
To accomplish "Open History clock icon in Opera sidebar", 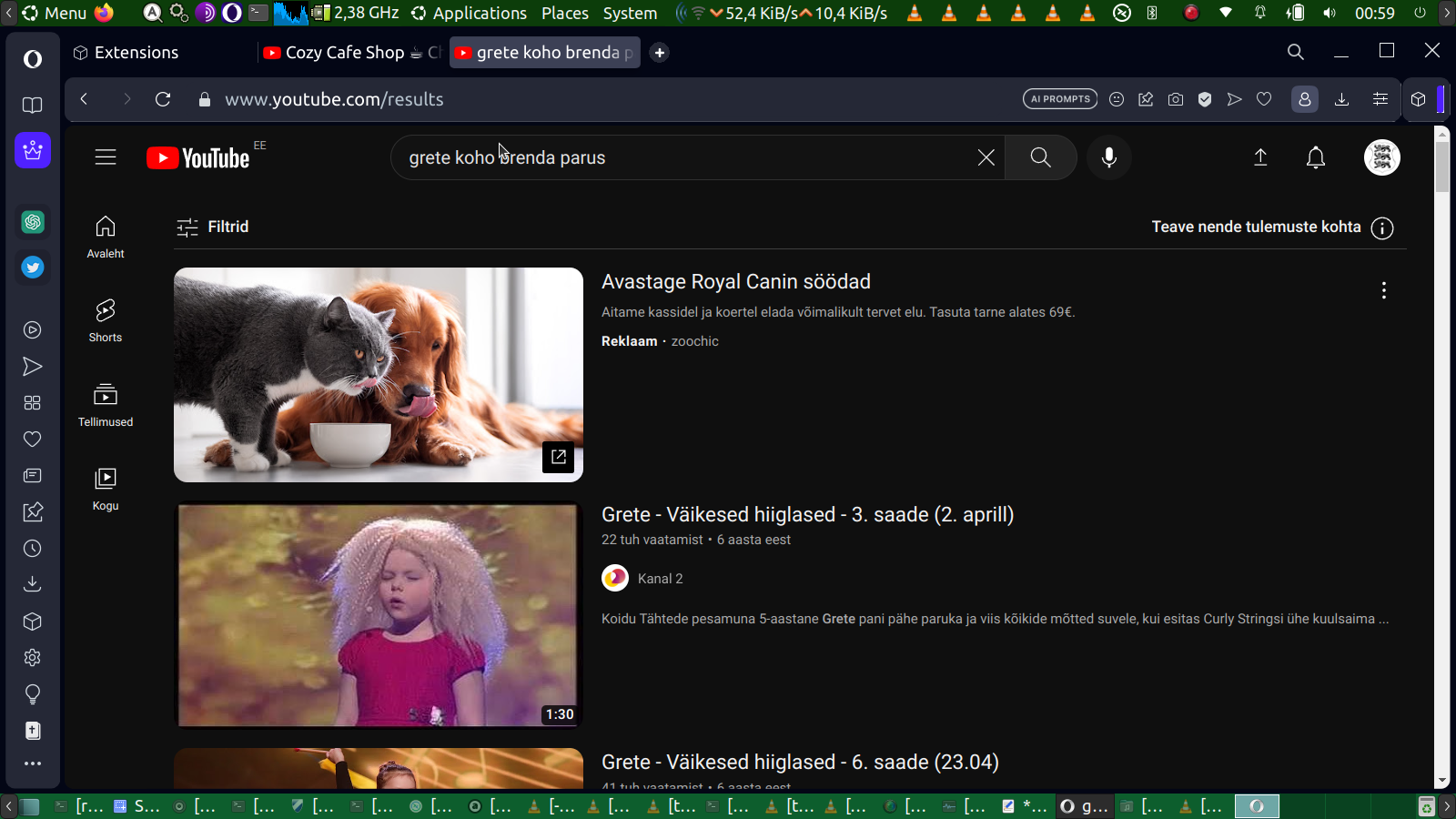I will coord(33,549).
